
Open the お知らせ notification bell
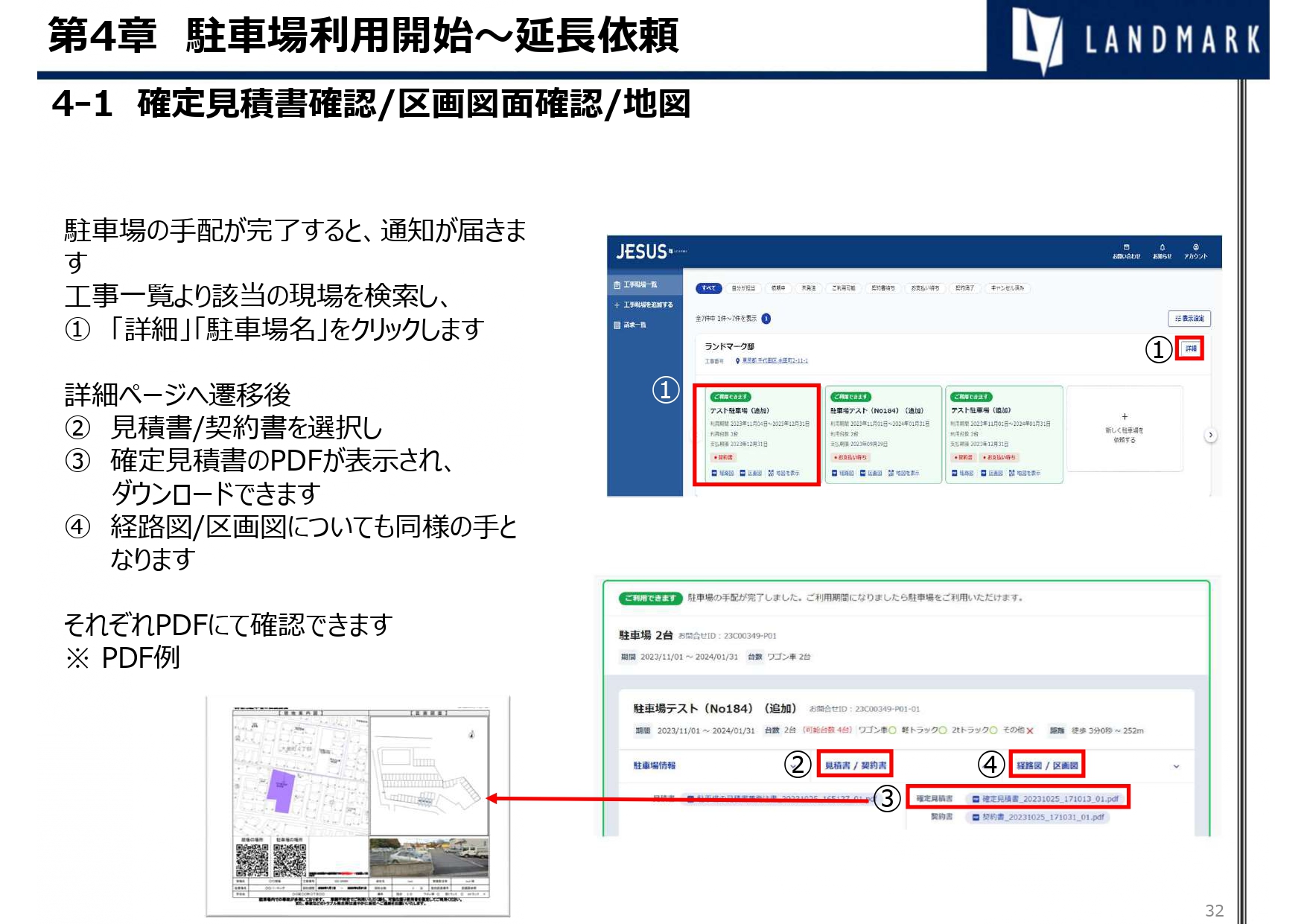1162,251
